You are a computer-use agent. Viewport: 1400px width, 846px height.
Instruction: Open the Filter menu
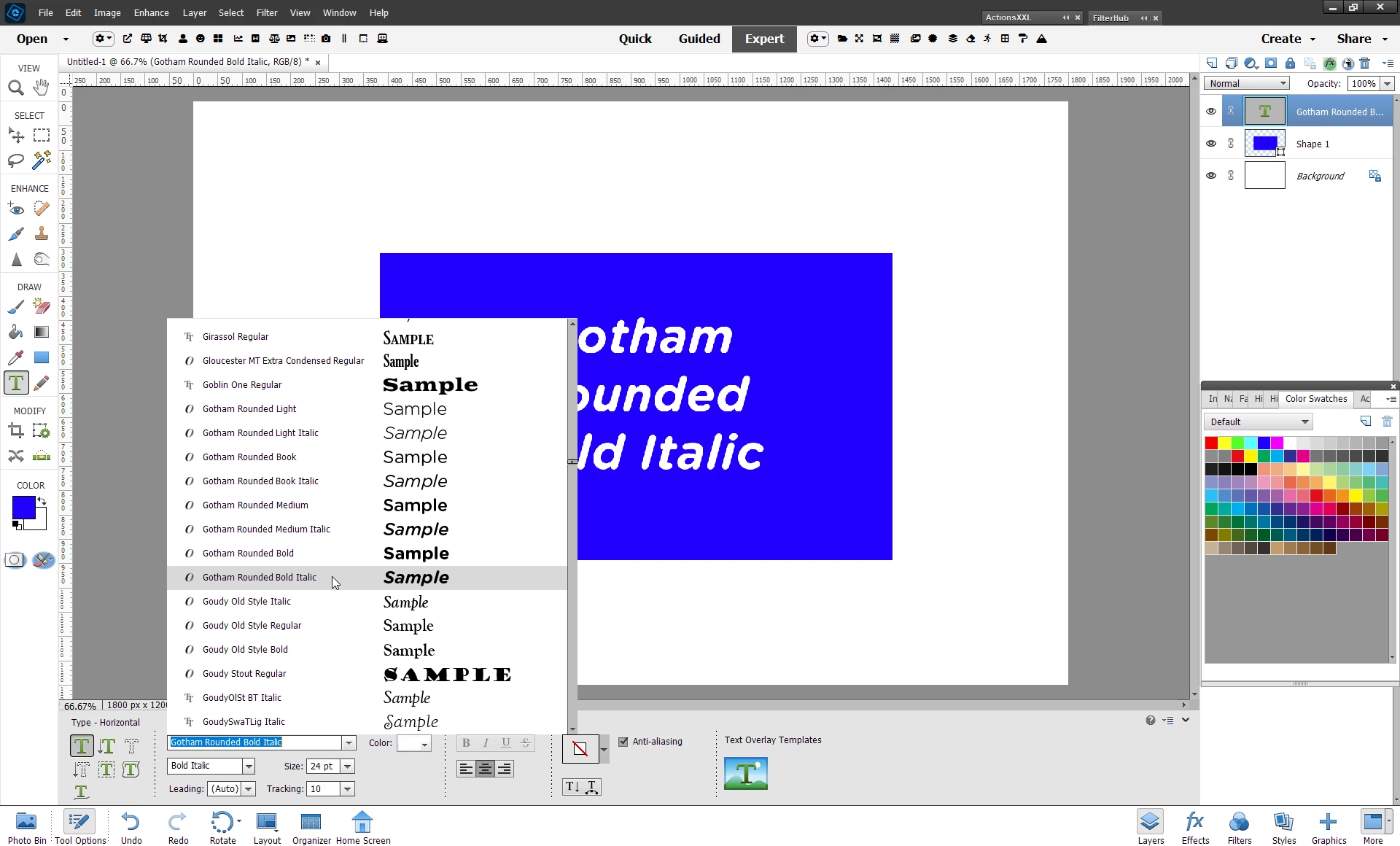266,12
